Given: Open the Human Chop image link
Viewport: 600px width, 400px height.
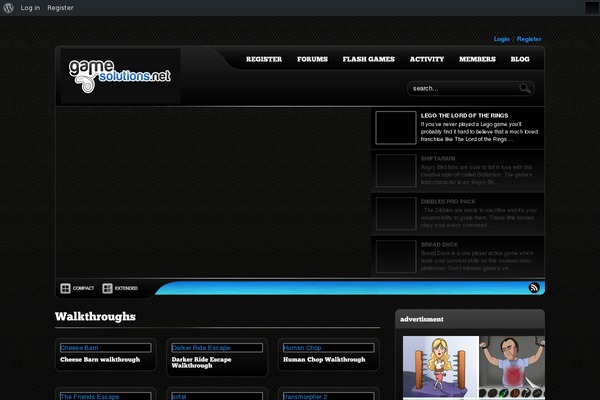Looking at the screenshot, I should point(328,348).
